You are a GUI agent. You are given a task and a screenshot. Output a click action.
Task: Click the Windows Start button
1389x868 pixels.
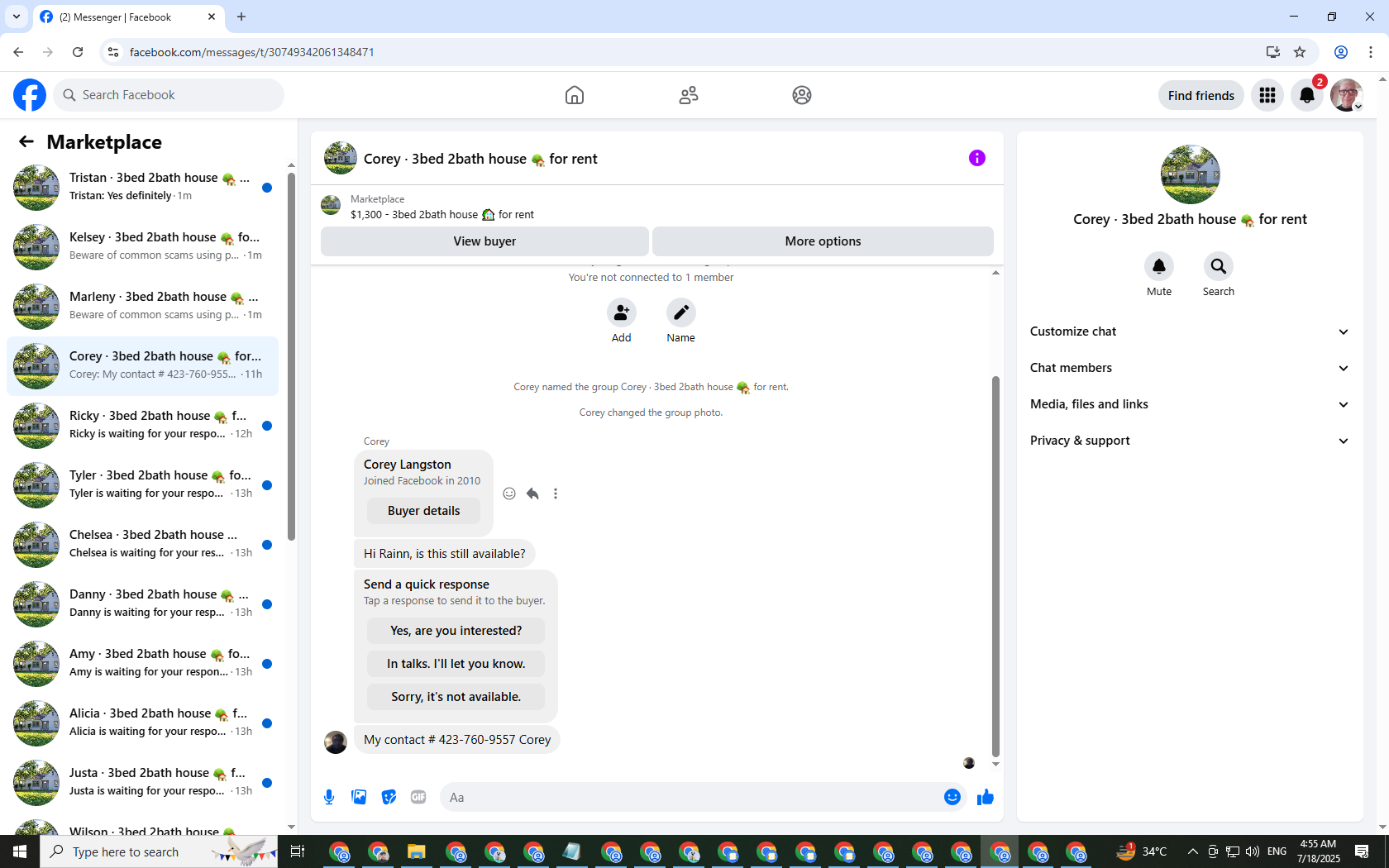coord(20,851)
